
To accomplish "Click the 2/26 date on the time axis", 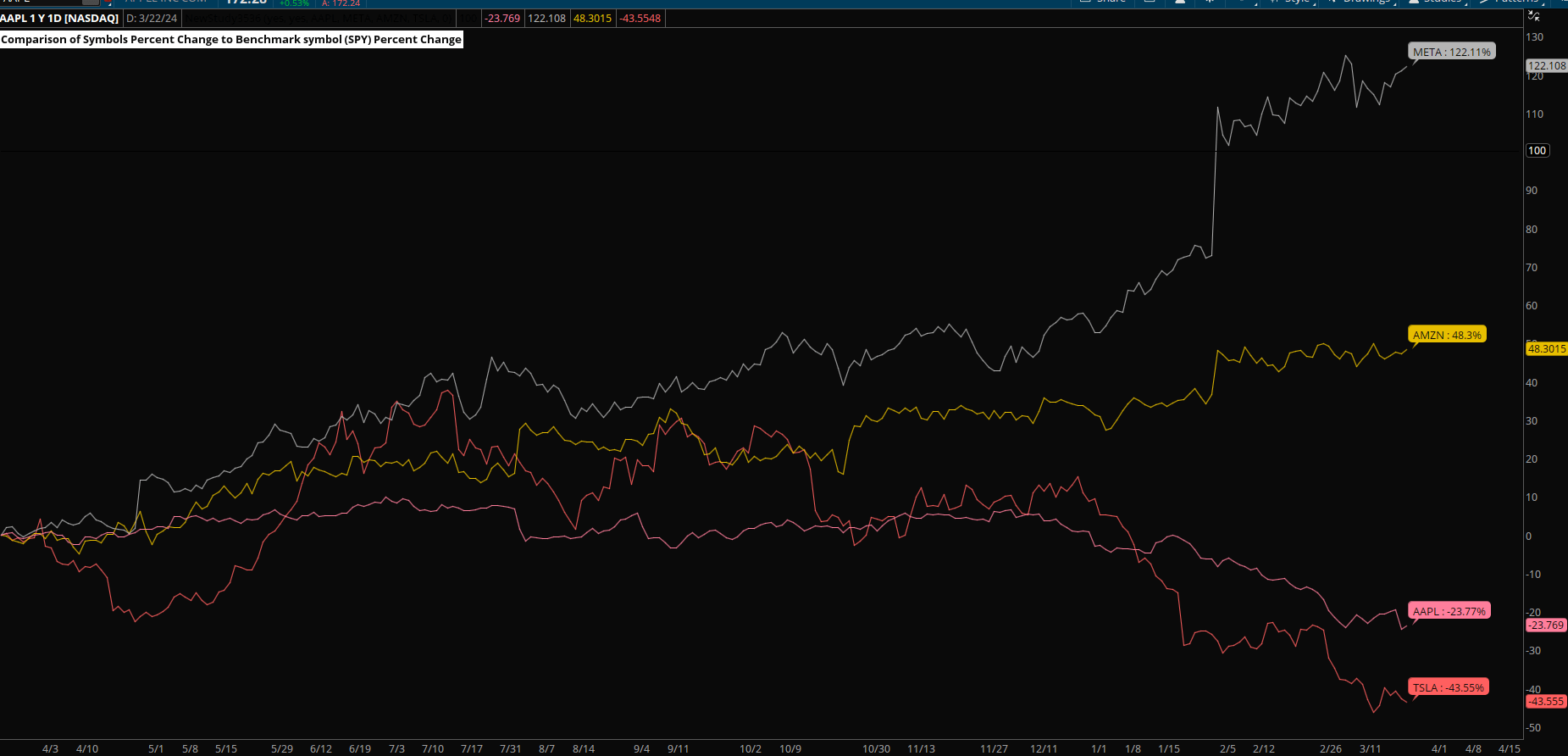I will (x=1331, y=748).
